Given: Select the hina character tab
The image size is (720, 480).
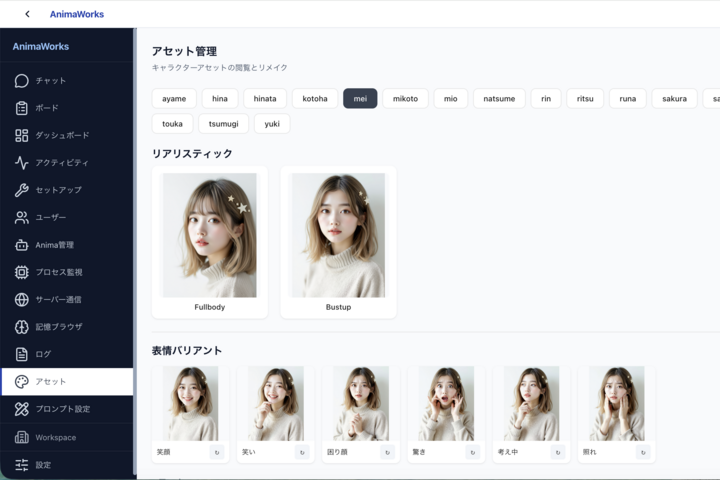Looking at the screenshot, I should [220, 98].
